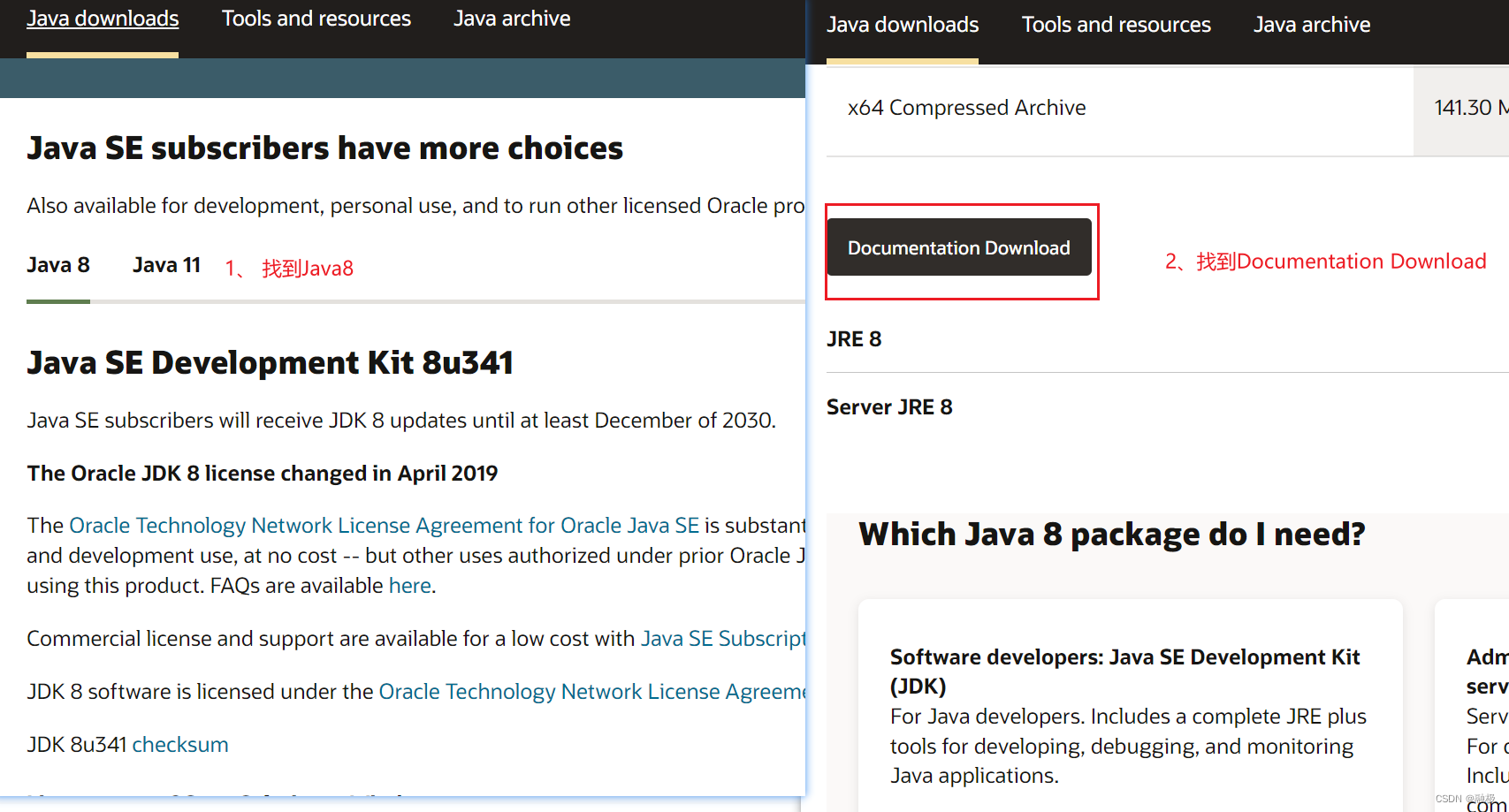This screenshot has width=1509, height=812.
Task: Click 'Which Java 8 package do I need?' heading
Action: tap(1112, 535)
